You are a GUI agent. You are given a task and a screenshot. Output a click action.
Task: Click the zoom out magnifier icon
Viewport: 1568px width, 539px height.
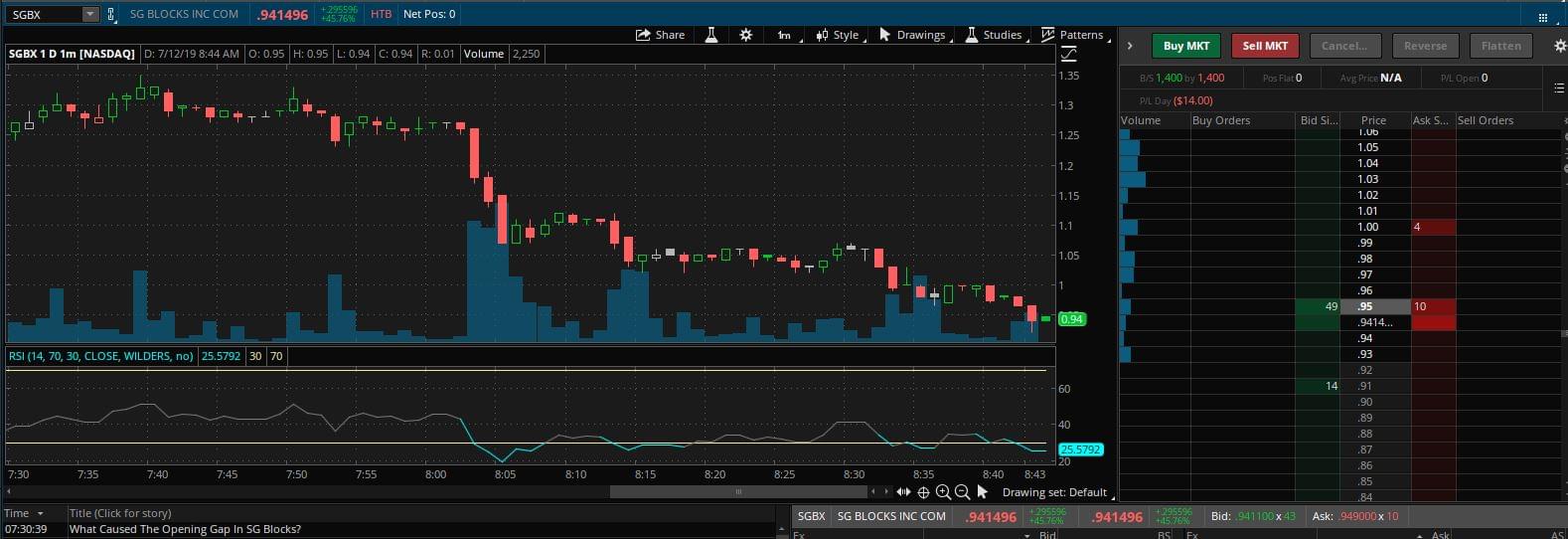tap(962, 491)
